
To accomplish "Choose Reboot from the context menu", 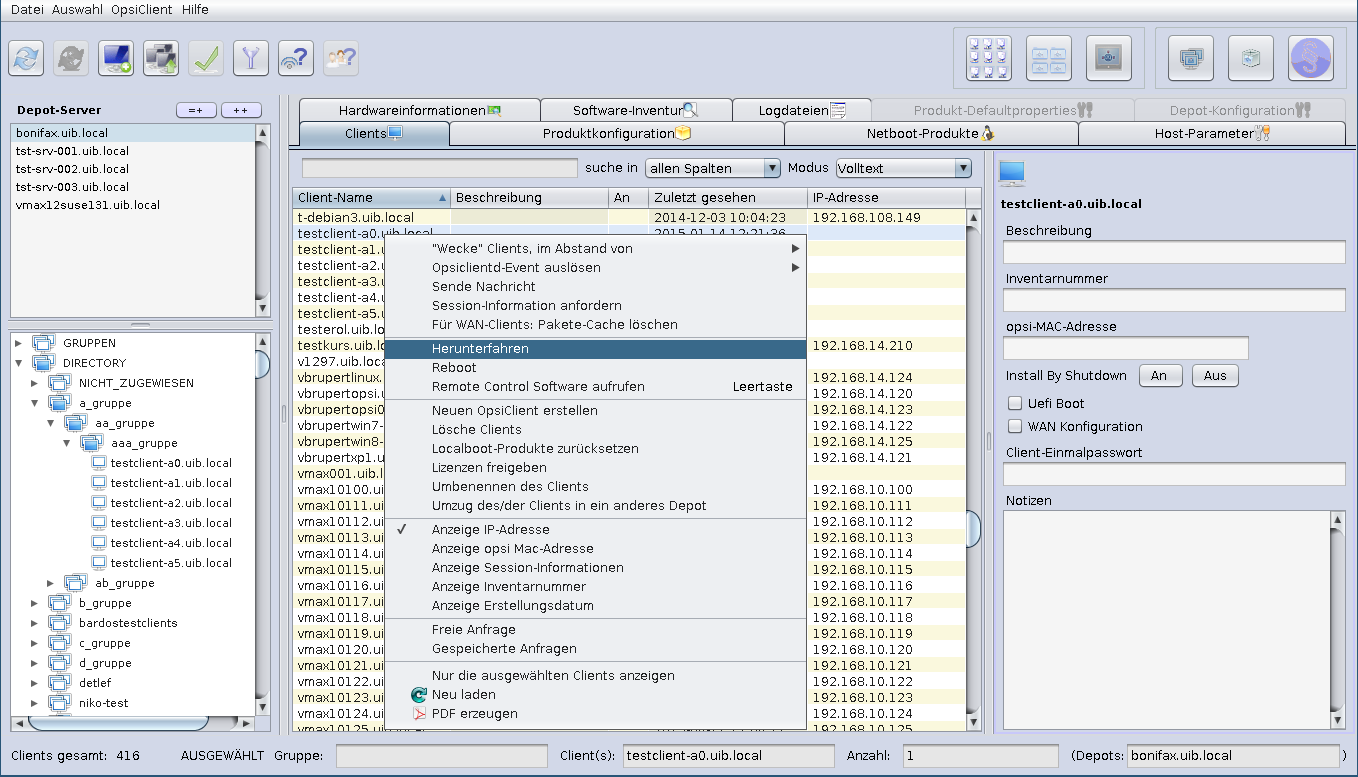I will point(596,368).
